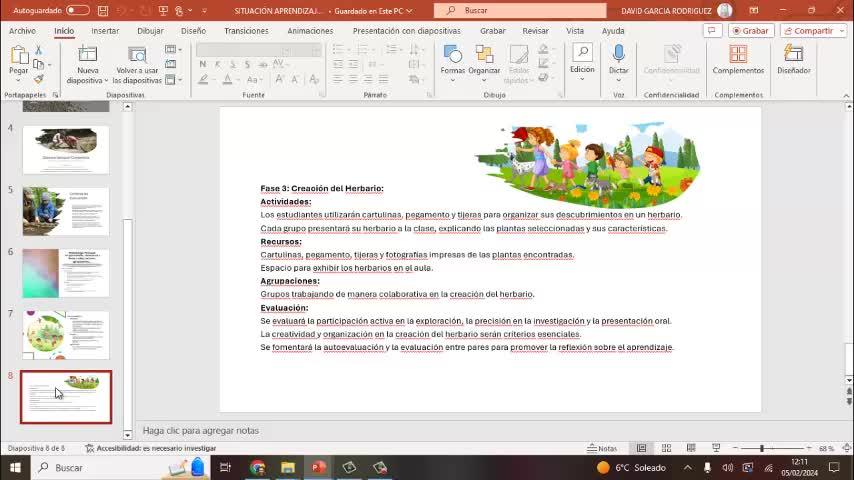Viewport: 854px width, 480px height.
Task: Expand Customize Quick Access Toolbar arrow
Action: [204, 10]
